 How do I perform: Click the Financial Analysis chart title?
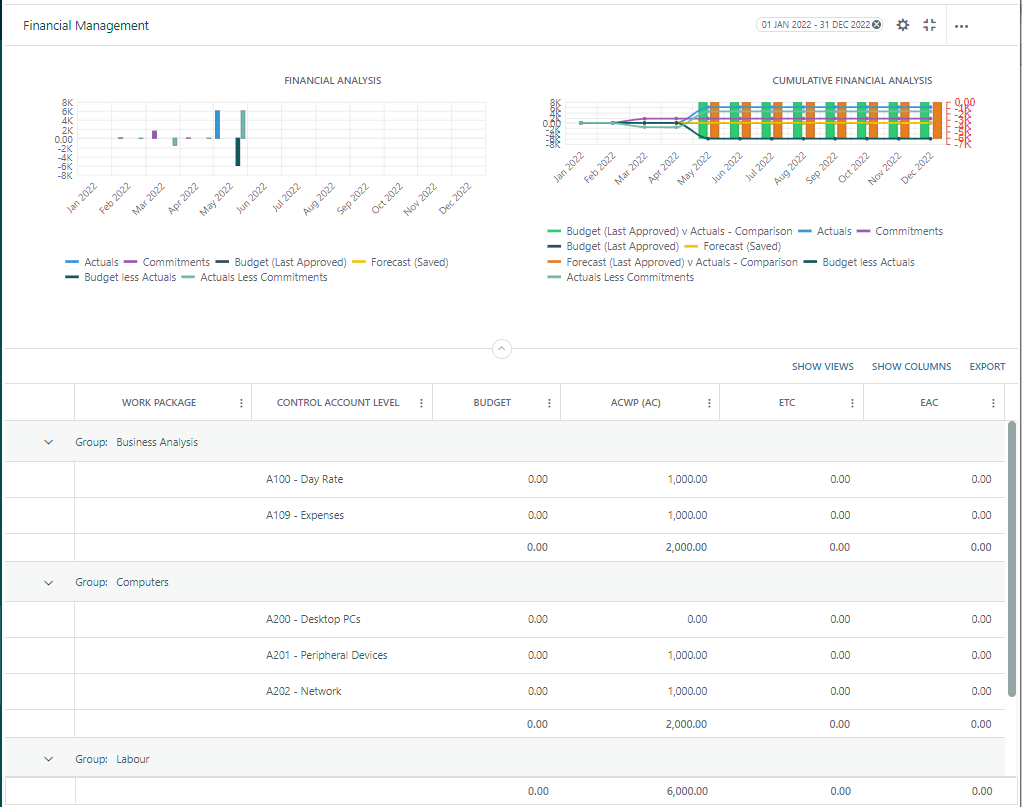pyautogui.click(x=332, y=80)
